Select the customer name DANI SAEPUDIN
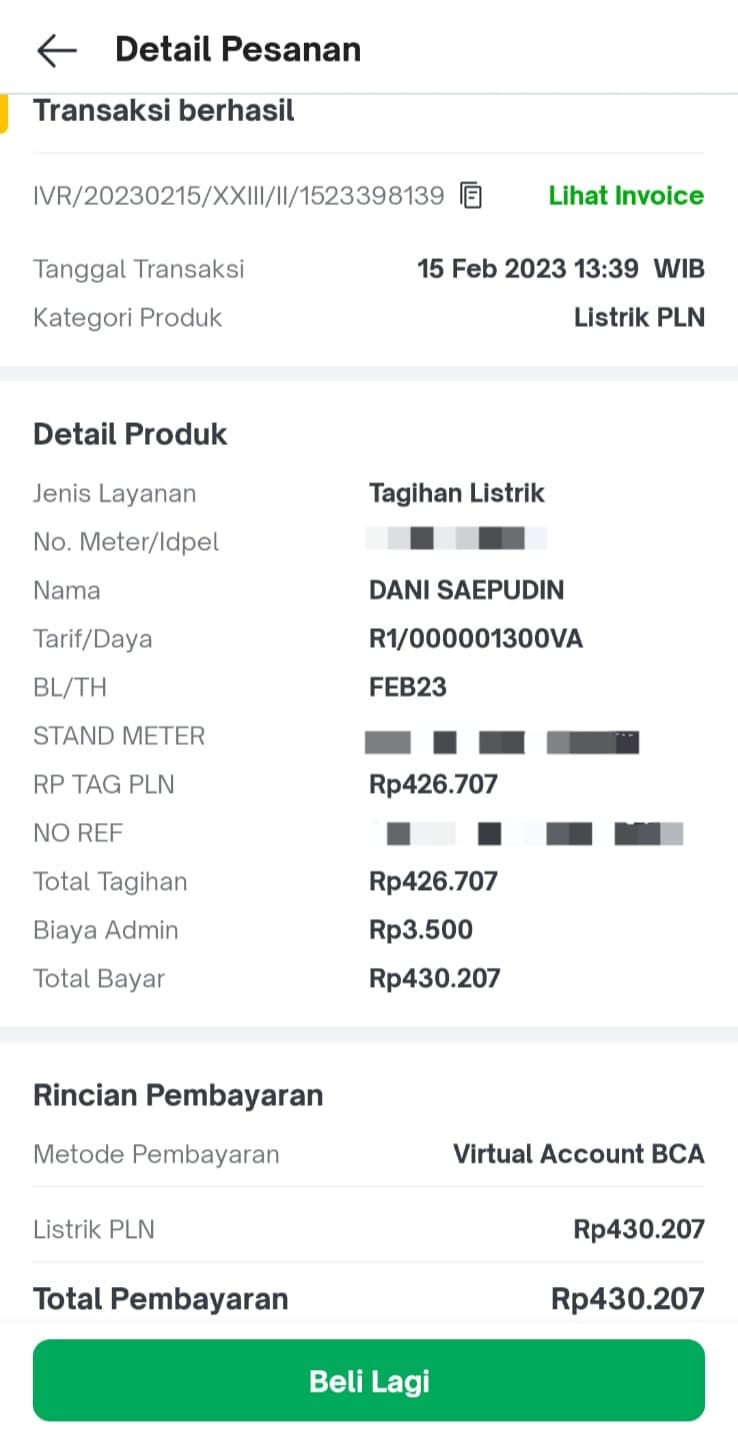 [466, 590]
